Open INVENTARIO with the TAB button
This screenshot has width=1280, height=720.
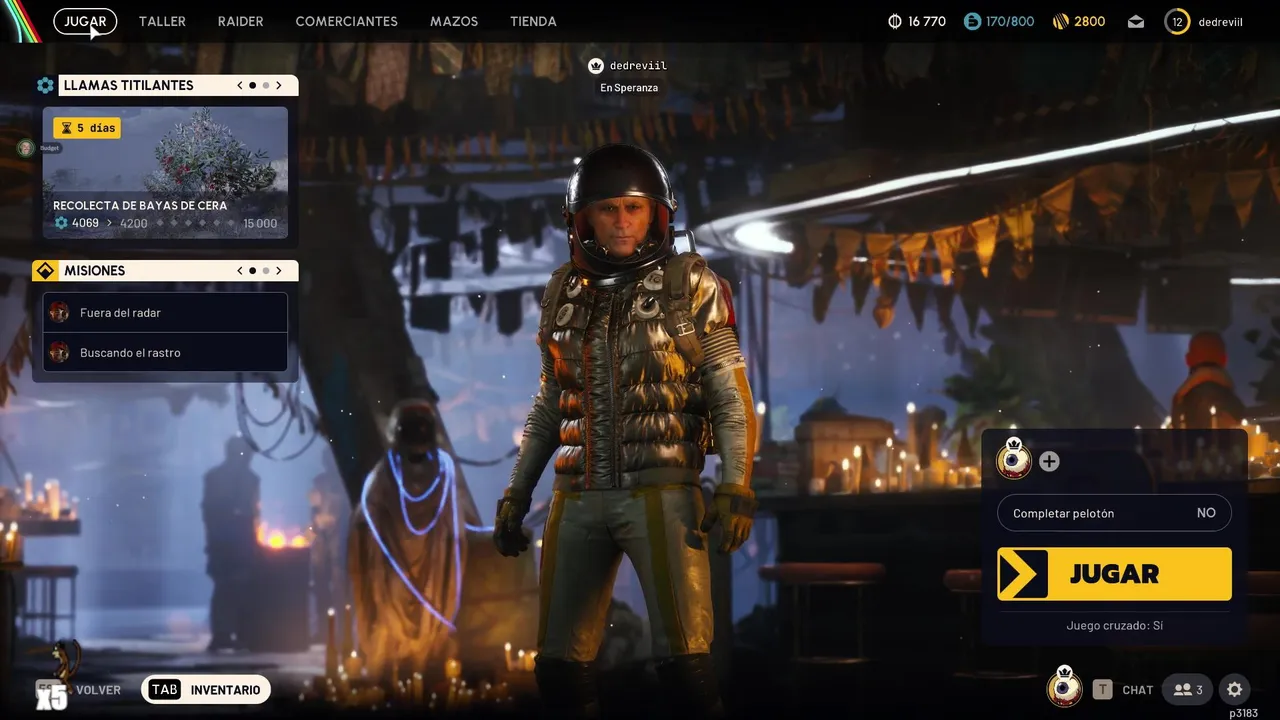click(x=206, y=690)
